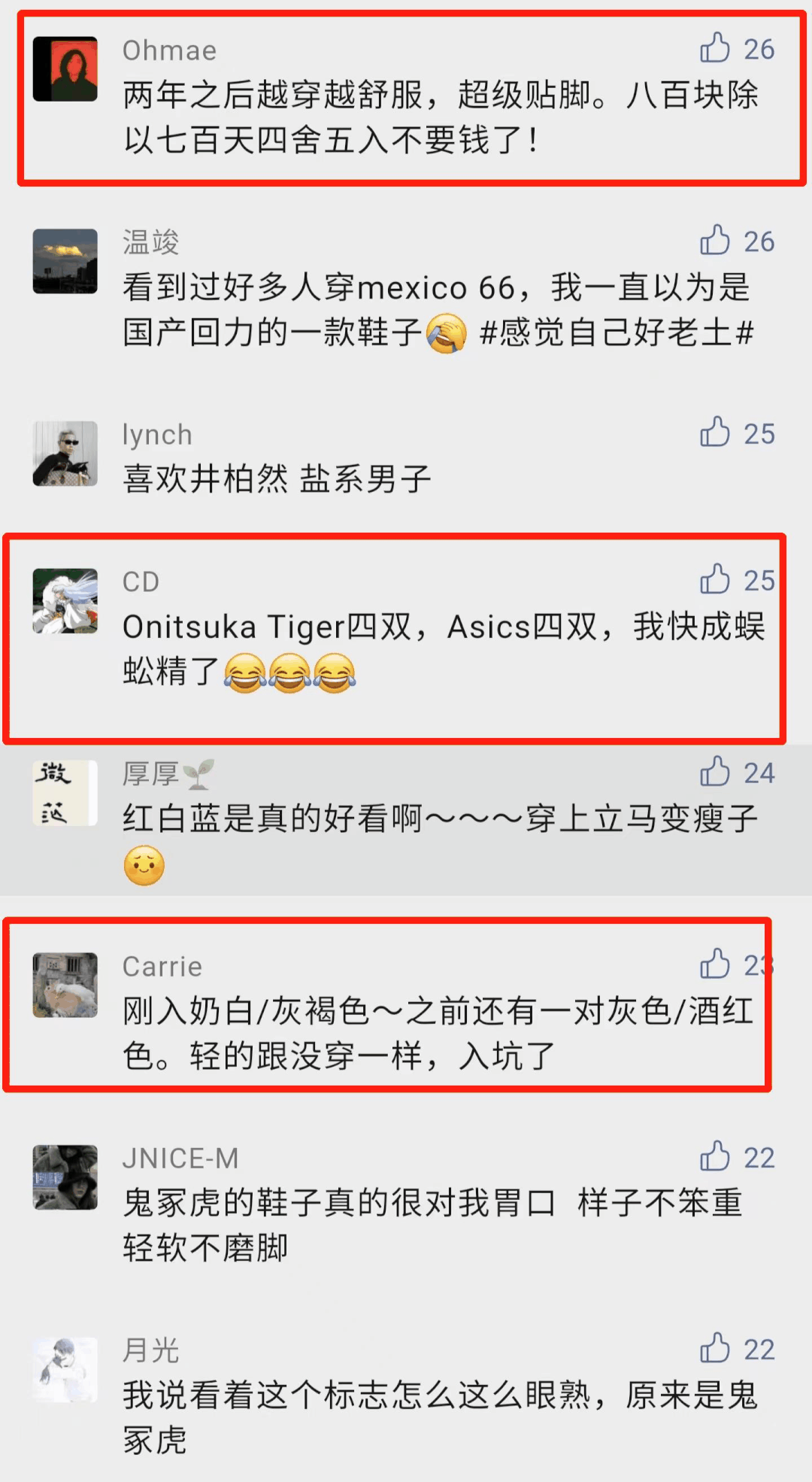Tap thumbs-up on Carrie's comment
The image size is (812, 1482).
pos(715,964)
